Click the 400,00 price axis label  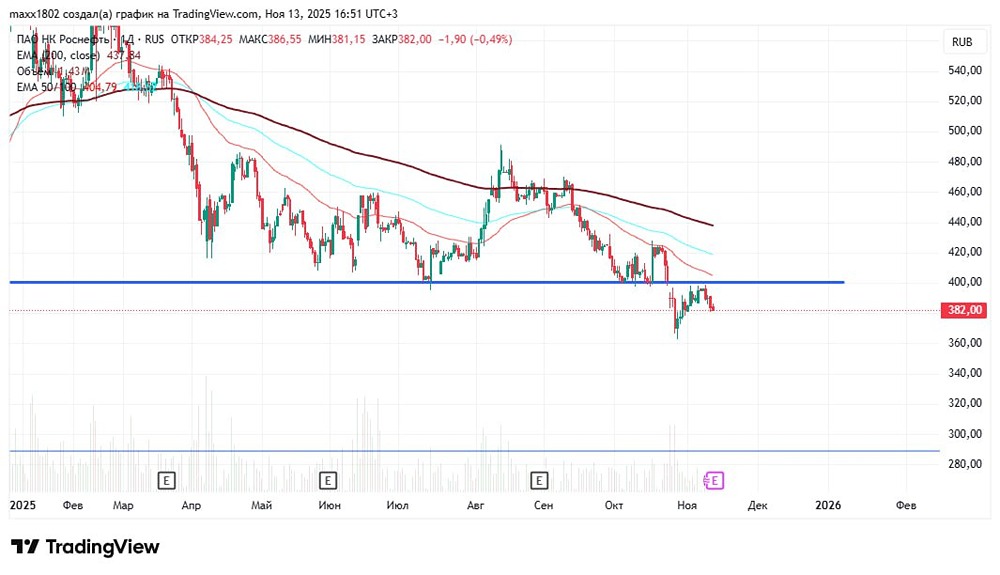(x=965, y=282)
